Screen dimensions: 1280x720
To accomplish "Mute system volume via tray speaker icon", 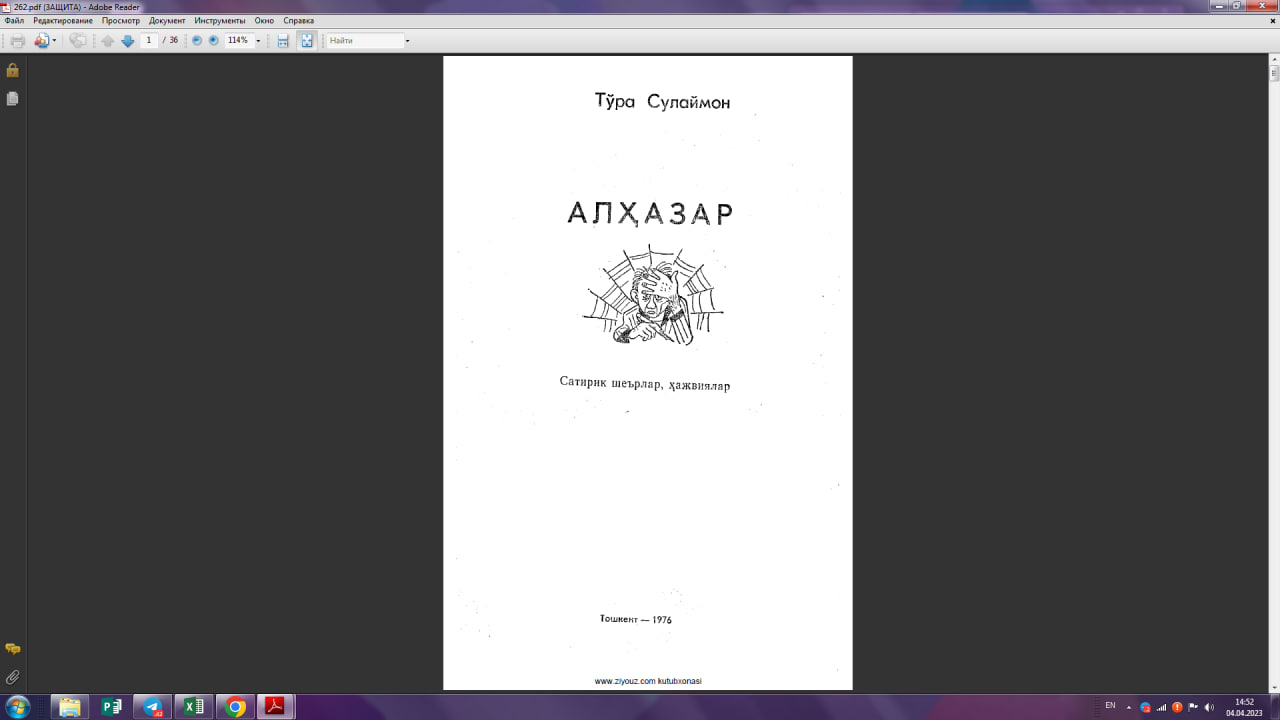I will (1209, 707).
